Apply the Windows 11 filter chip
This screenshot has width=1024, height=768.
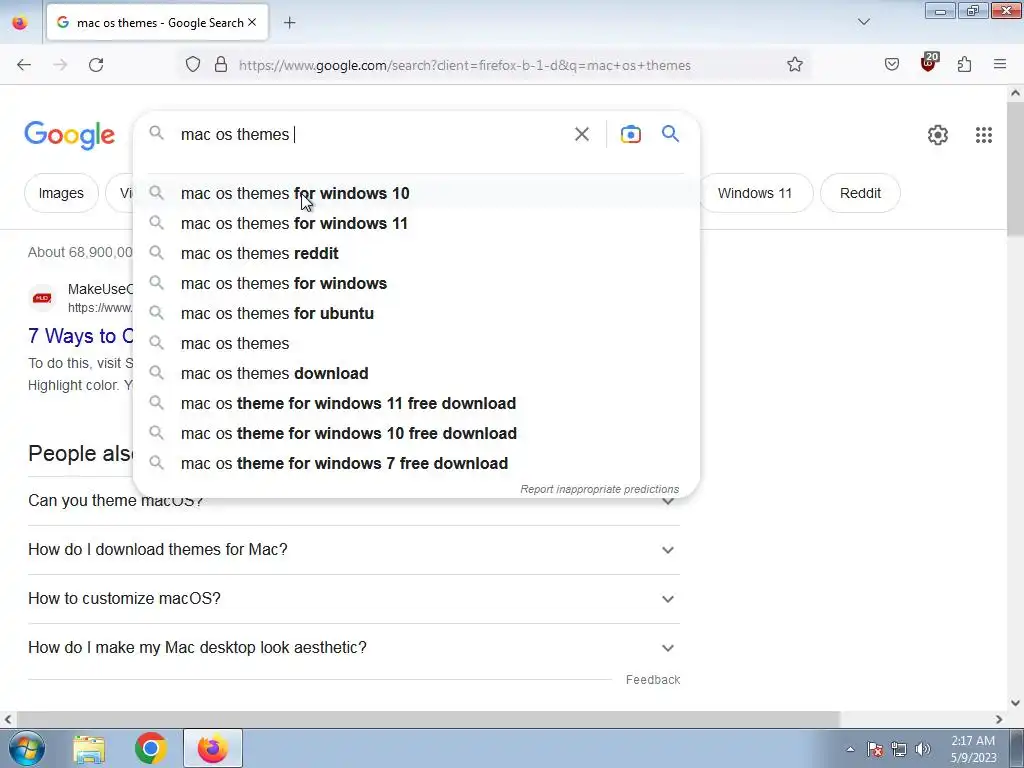754,193
